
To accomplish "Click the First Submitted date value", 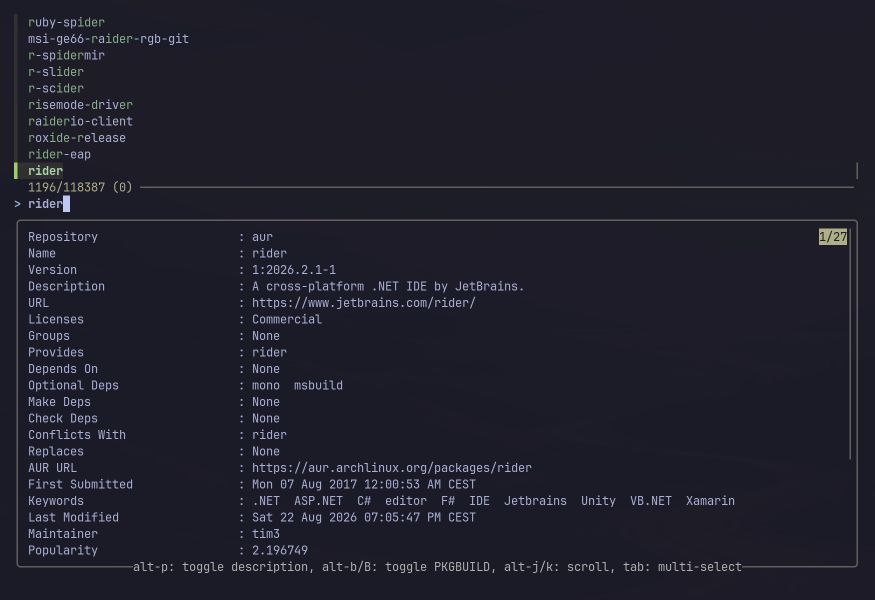I will [364, 484].
